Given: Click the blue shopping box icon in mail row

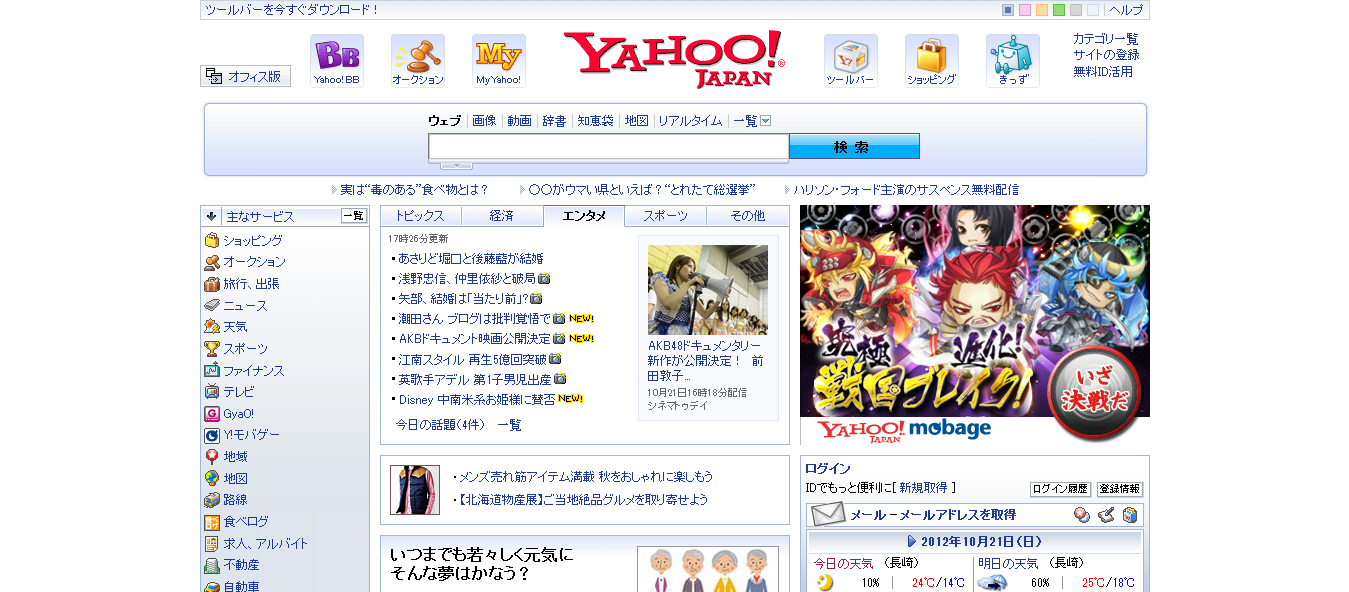Looking at the screenshot, I should (x=1130, y=515).
